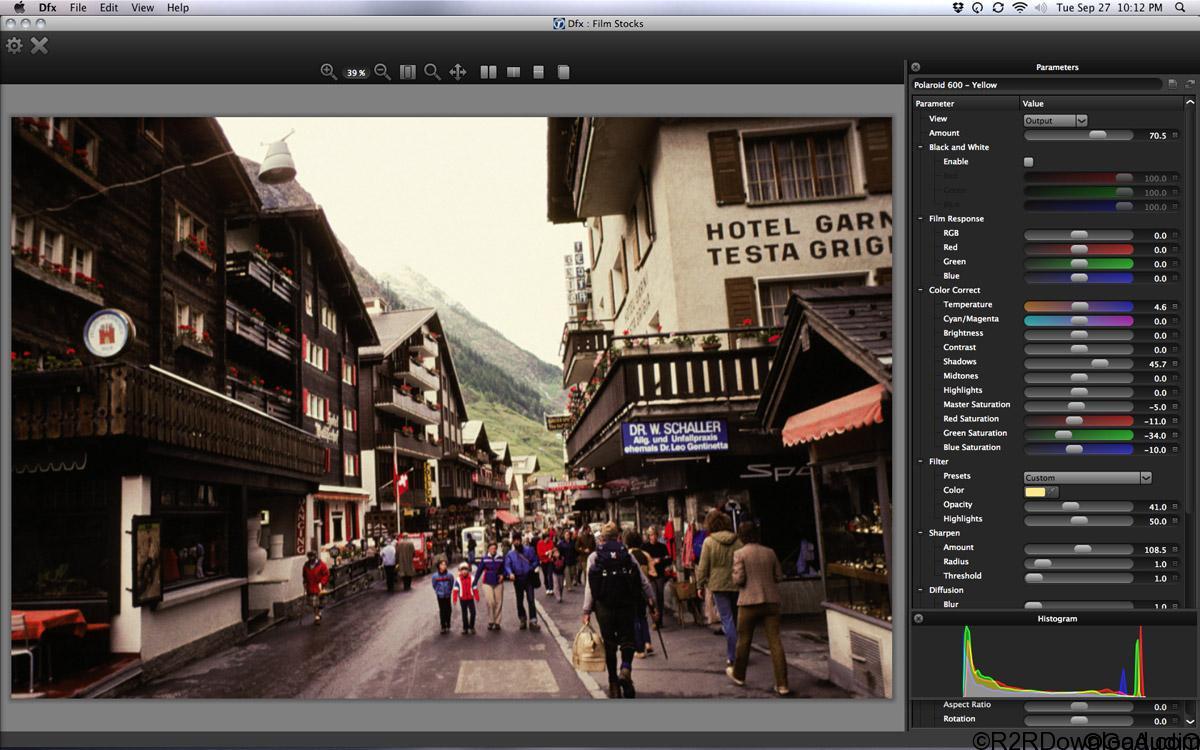1200x750 pixels.
Task: Save preset using the disk icon
Action: coord(1172,85)
